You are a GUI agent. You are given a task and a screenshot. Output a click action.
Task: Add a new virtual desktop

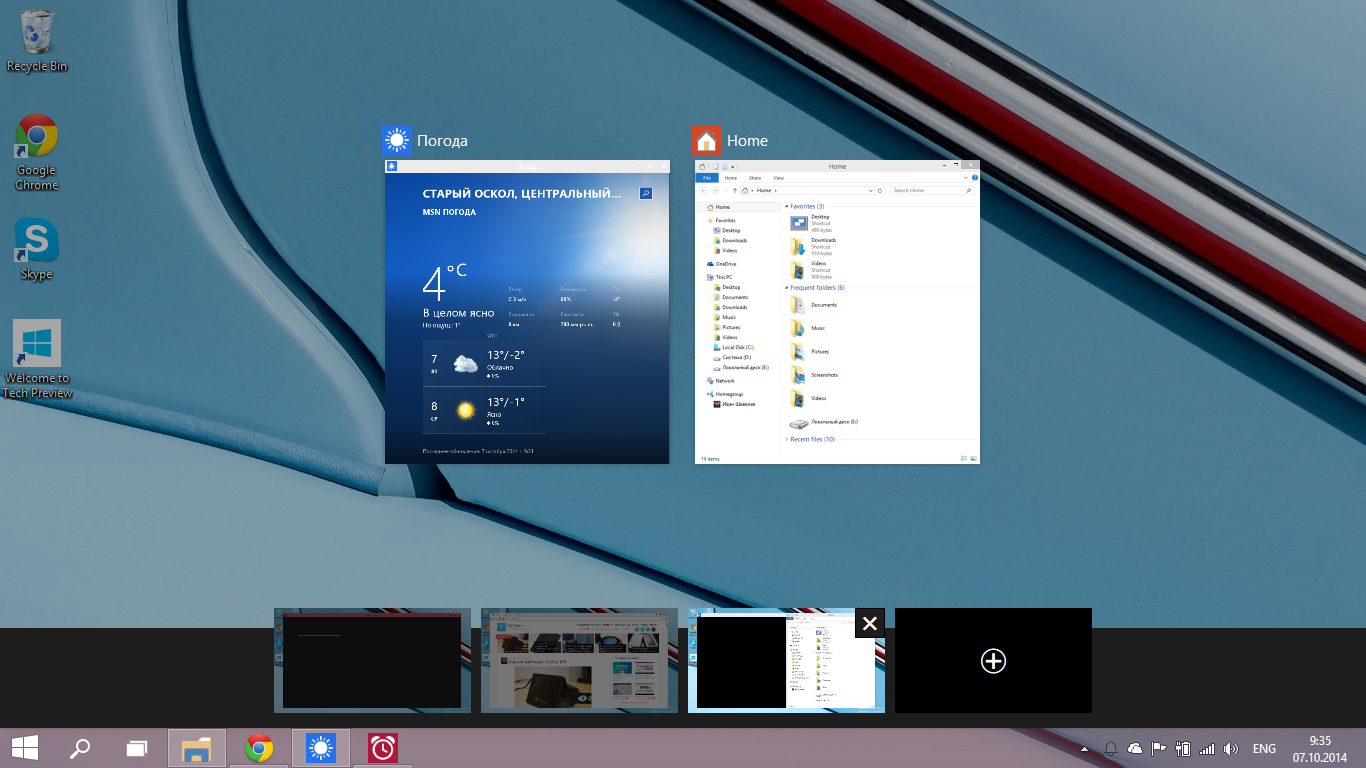(x=993, y=661)
